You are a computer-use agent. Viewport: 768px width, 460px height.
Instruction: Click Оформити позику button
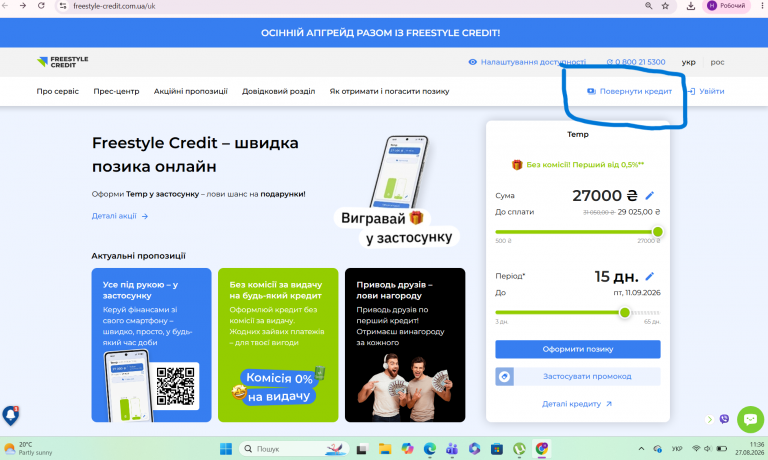coord(577,349)
